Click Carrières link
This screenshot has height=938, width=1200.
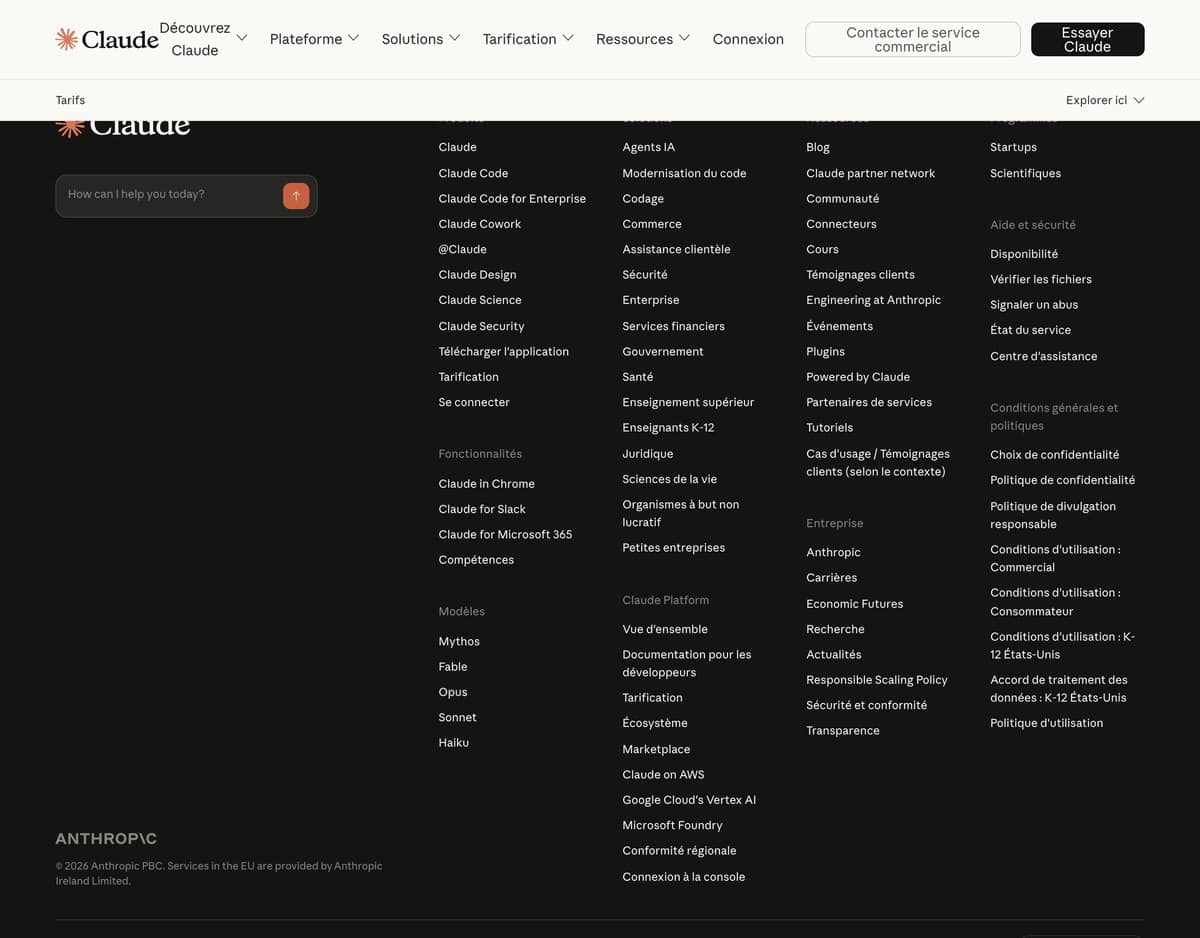(x=831, y=578)
